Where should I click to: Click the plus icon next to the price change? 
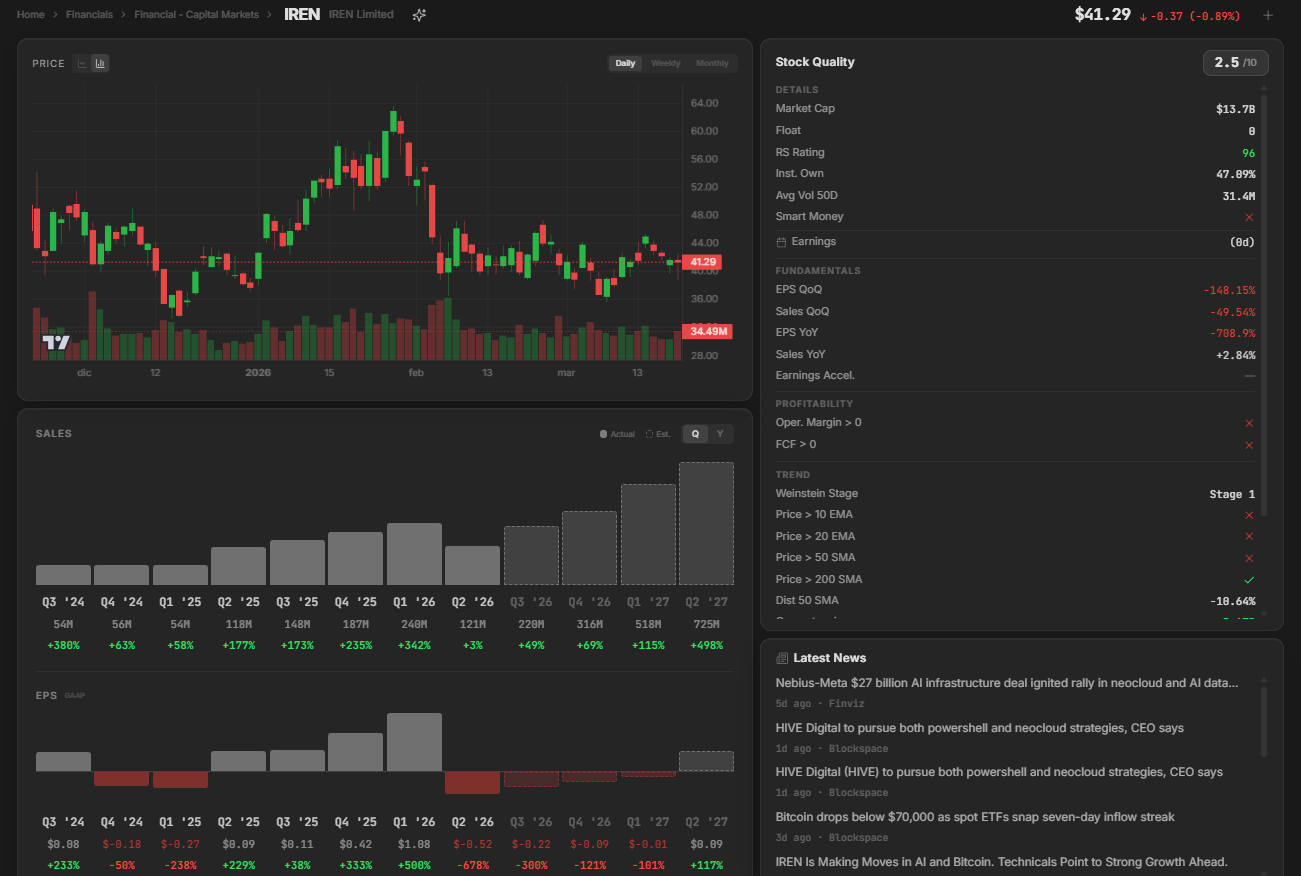1268,15
